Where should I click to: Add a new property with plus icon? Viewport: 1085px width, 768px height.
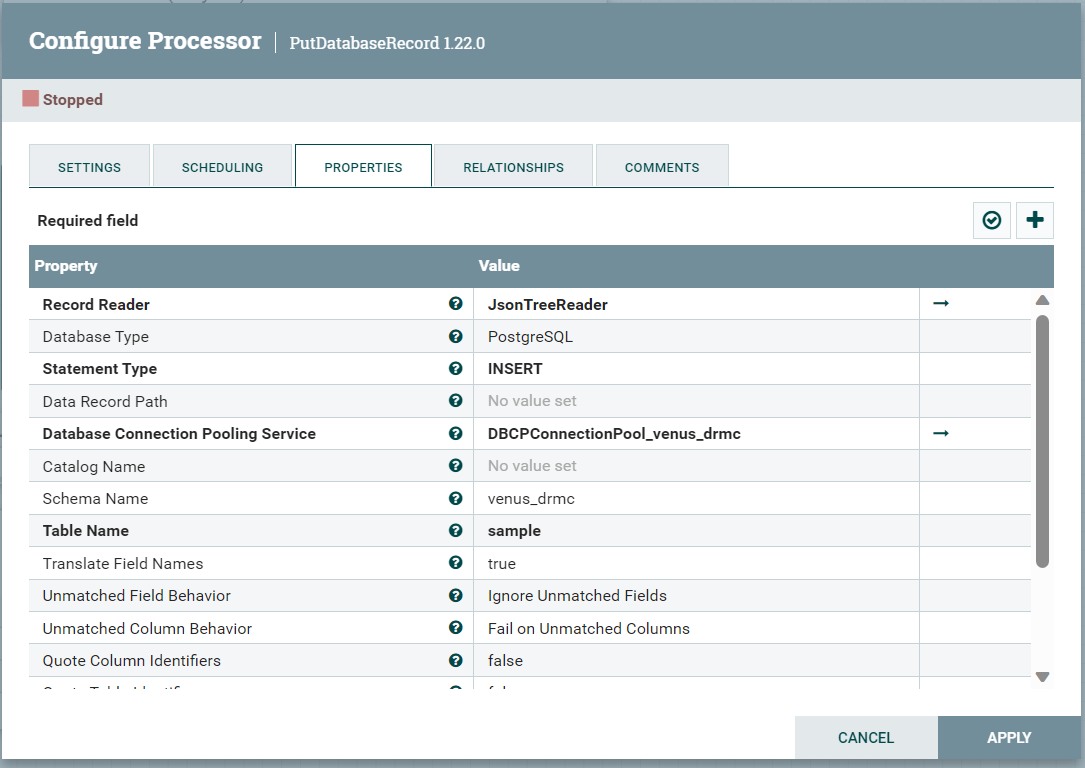click(x=1034, y=220)
